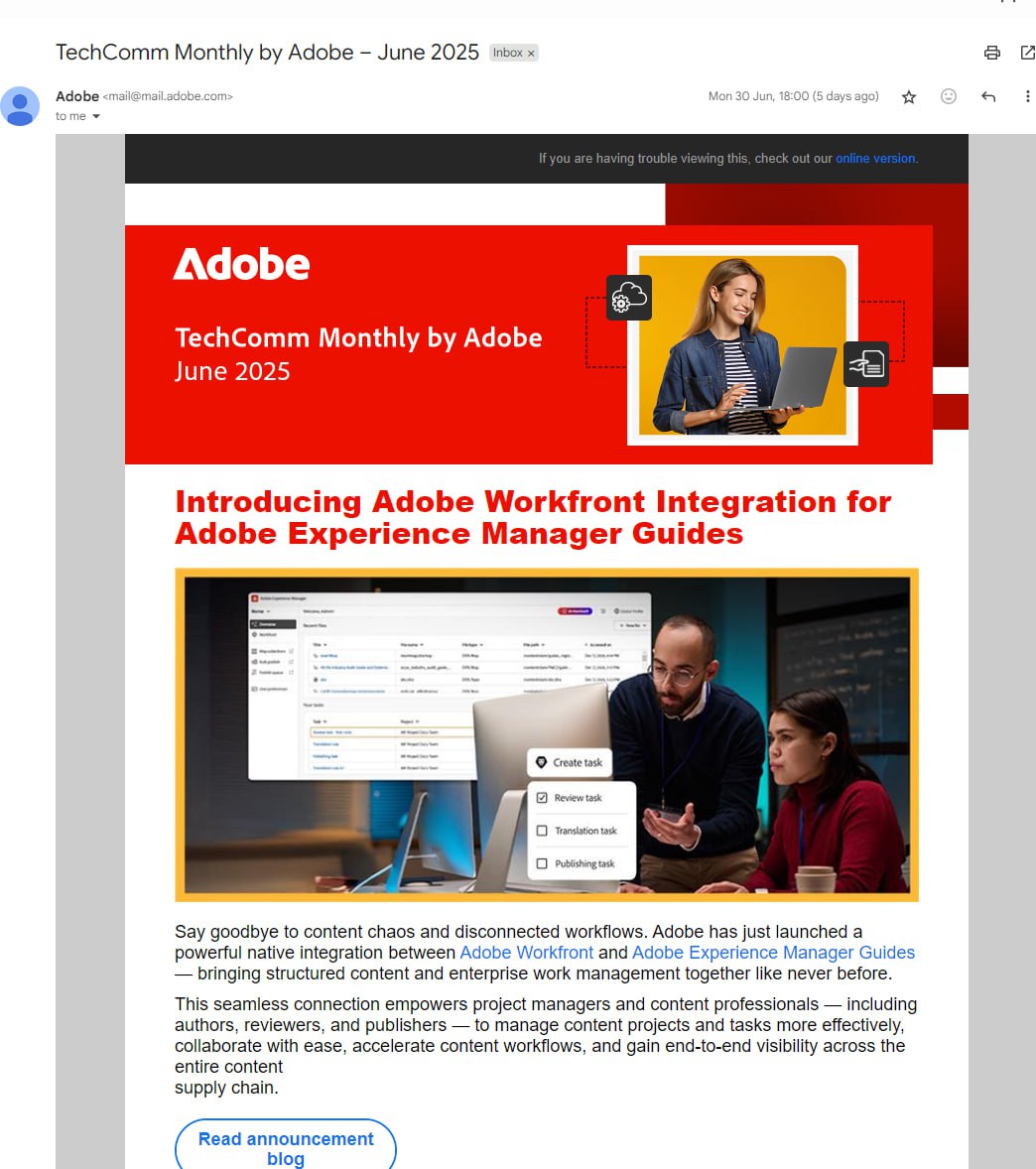Click the sender avatar icon
This screenshot has width=1036, height=1169.
pos(20,106)
